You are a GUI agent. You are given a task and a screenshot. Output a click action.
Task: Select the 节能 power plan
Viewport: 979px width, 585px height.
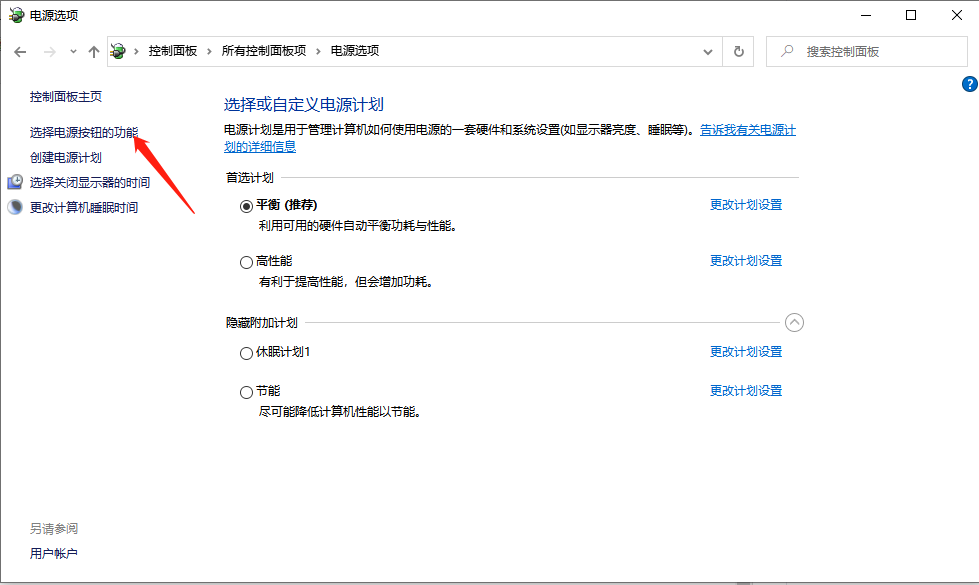click(x=245, y=391)
